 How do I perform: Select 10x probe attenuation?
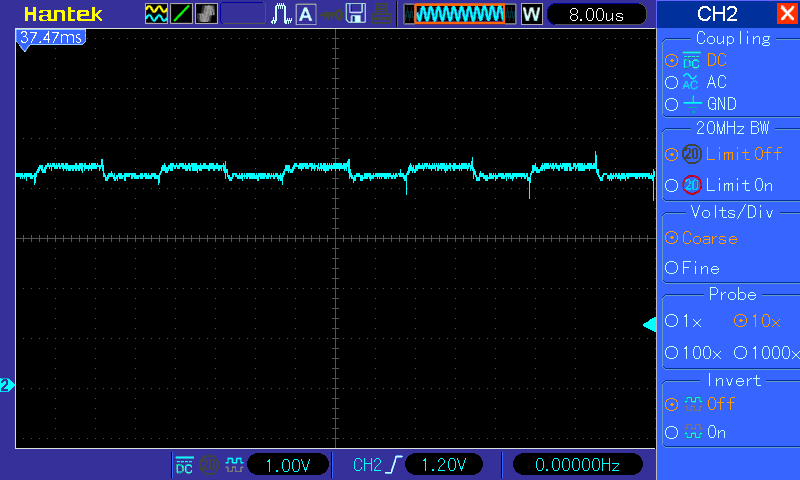pyautogui.click(x=757, y=321)
